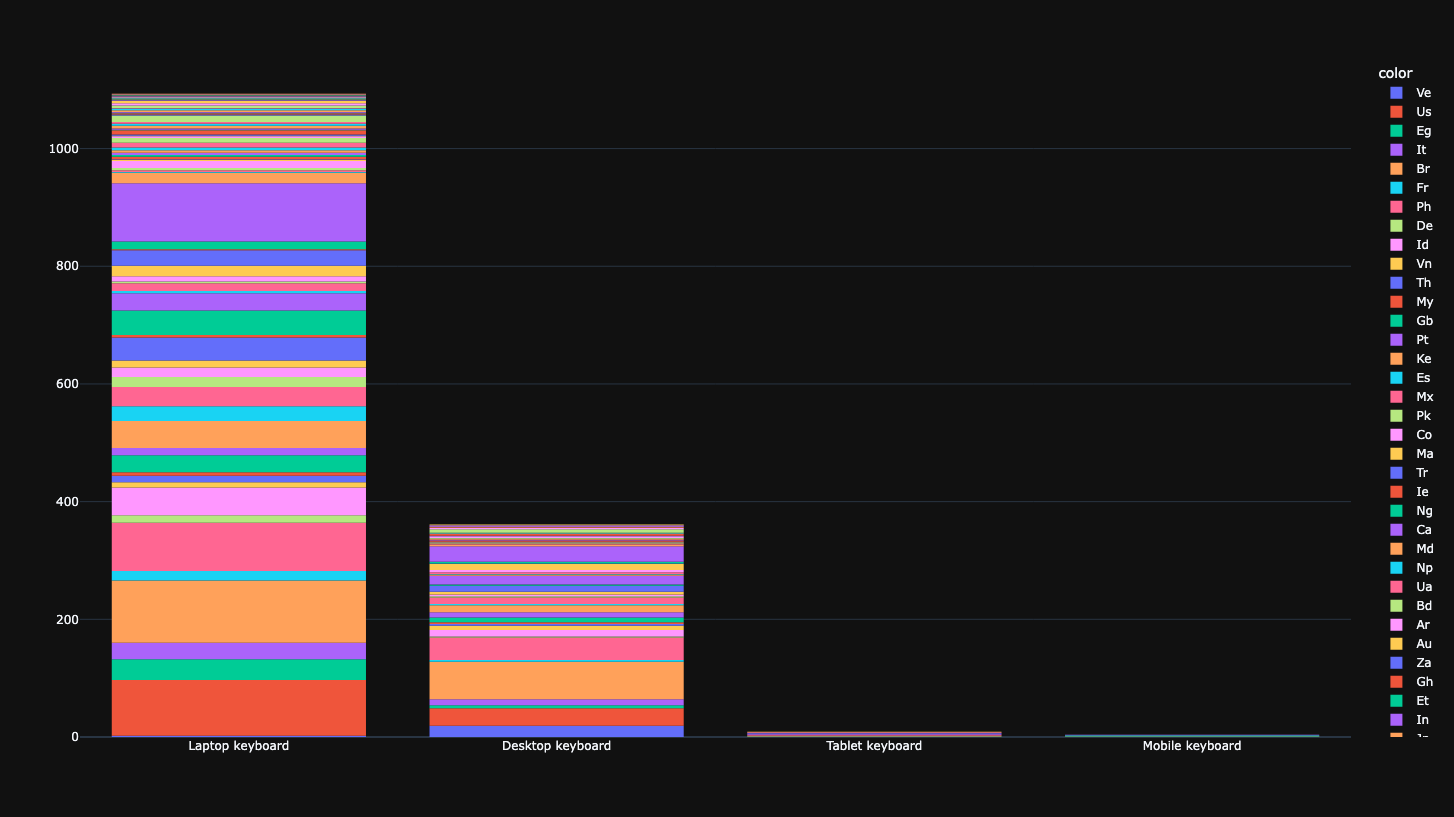This screenshot has height=817, width=1454.
Task: Click the pink Ua legend color swatch
Action: tap(1396, 587)
